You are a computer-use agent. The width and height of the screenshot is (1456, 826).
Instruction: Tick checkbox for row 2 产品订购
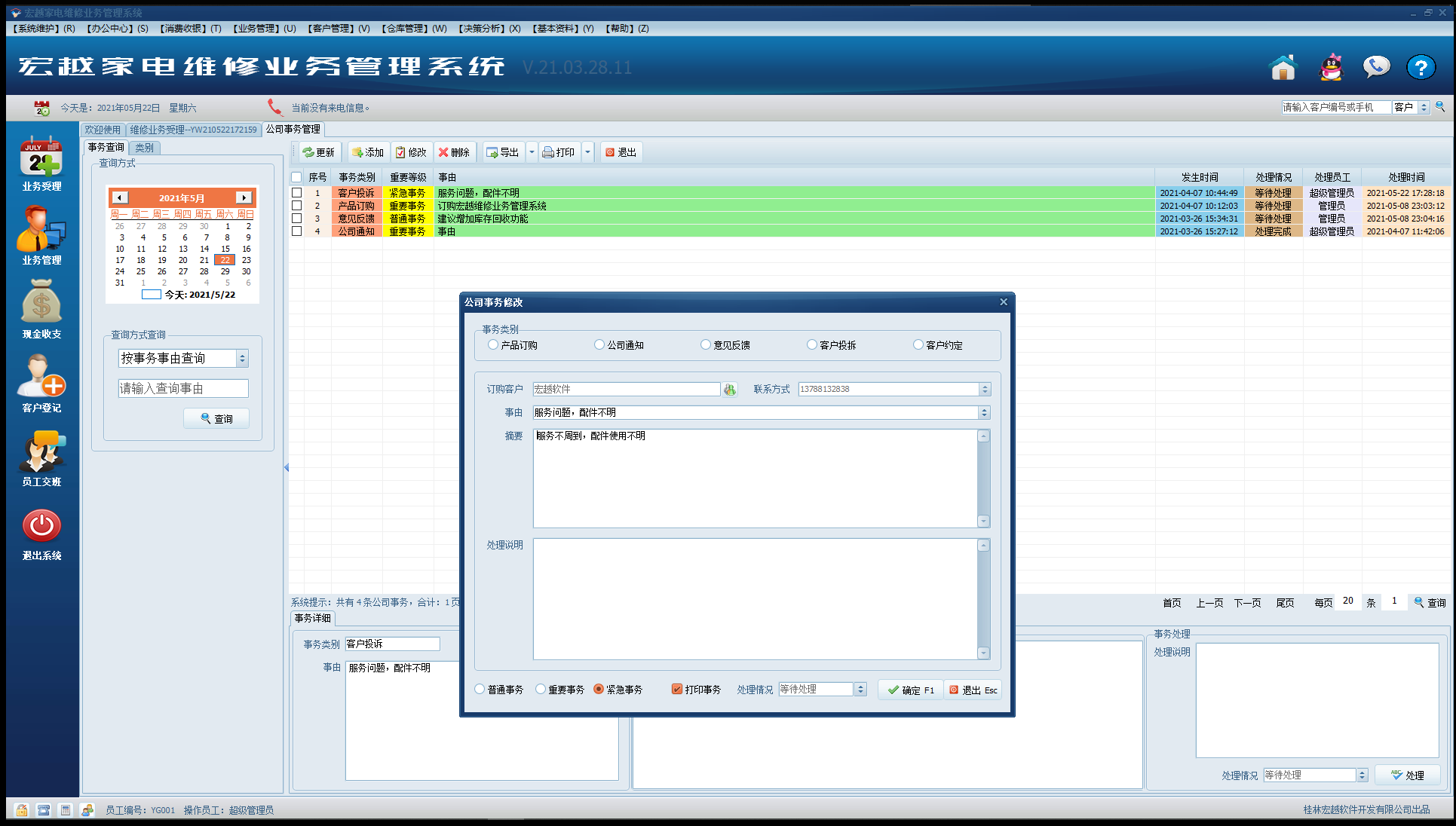click(297, 206)
